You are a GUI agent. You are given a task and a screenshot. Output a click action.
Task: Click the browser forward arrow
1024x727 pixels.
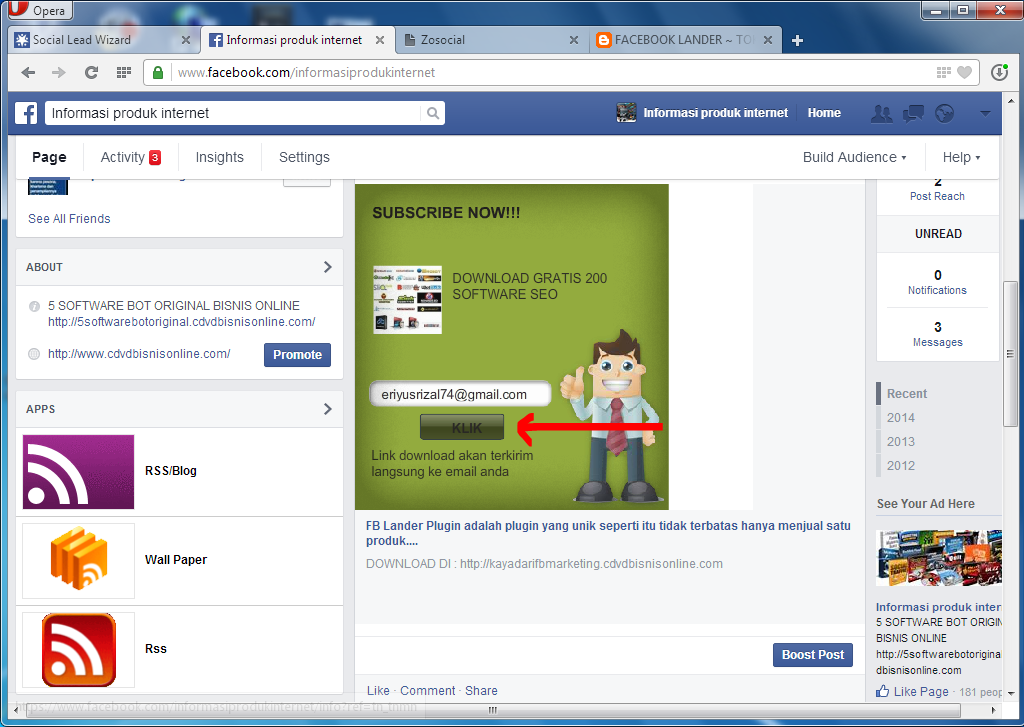point(59,73)
